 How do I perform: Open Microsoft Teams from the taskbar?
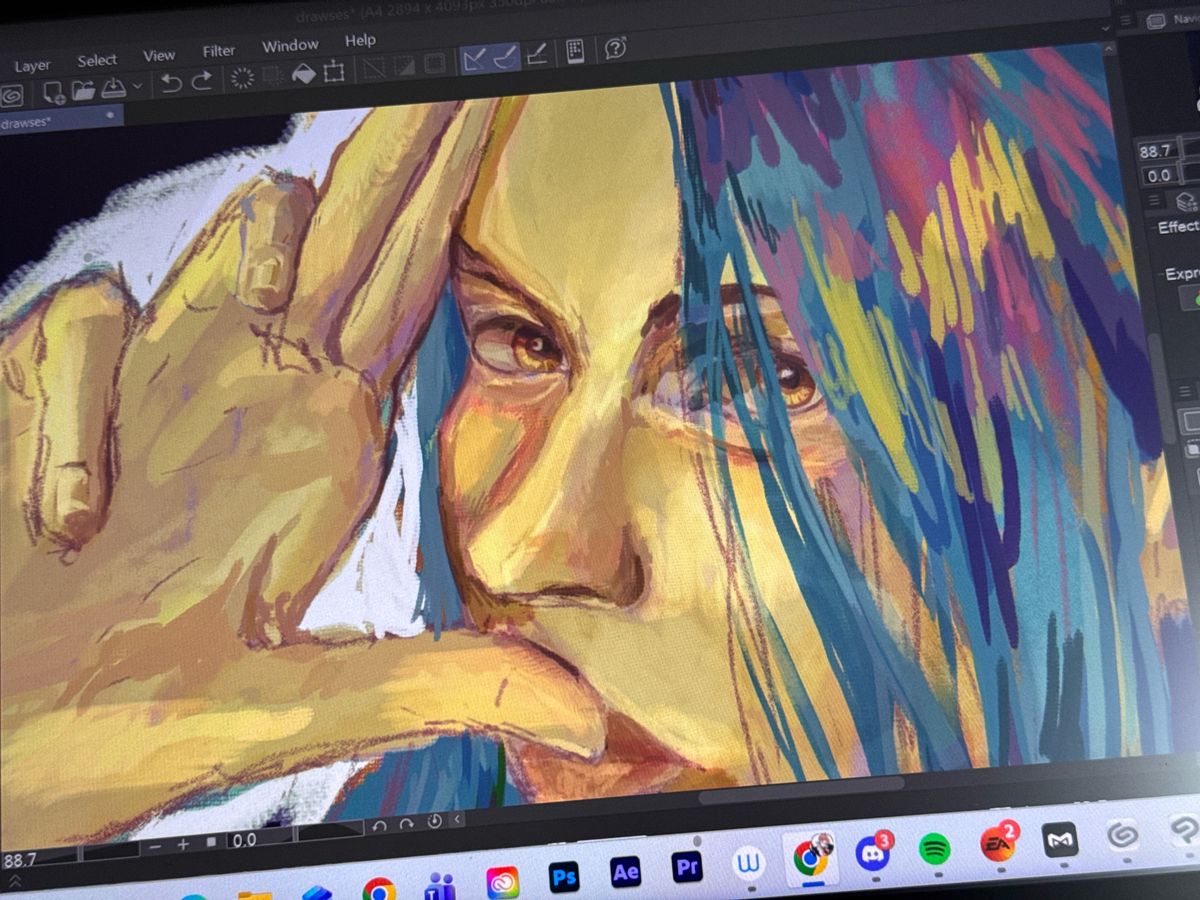tap(441, 887)
